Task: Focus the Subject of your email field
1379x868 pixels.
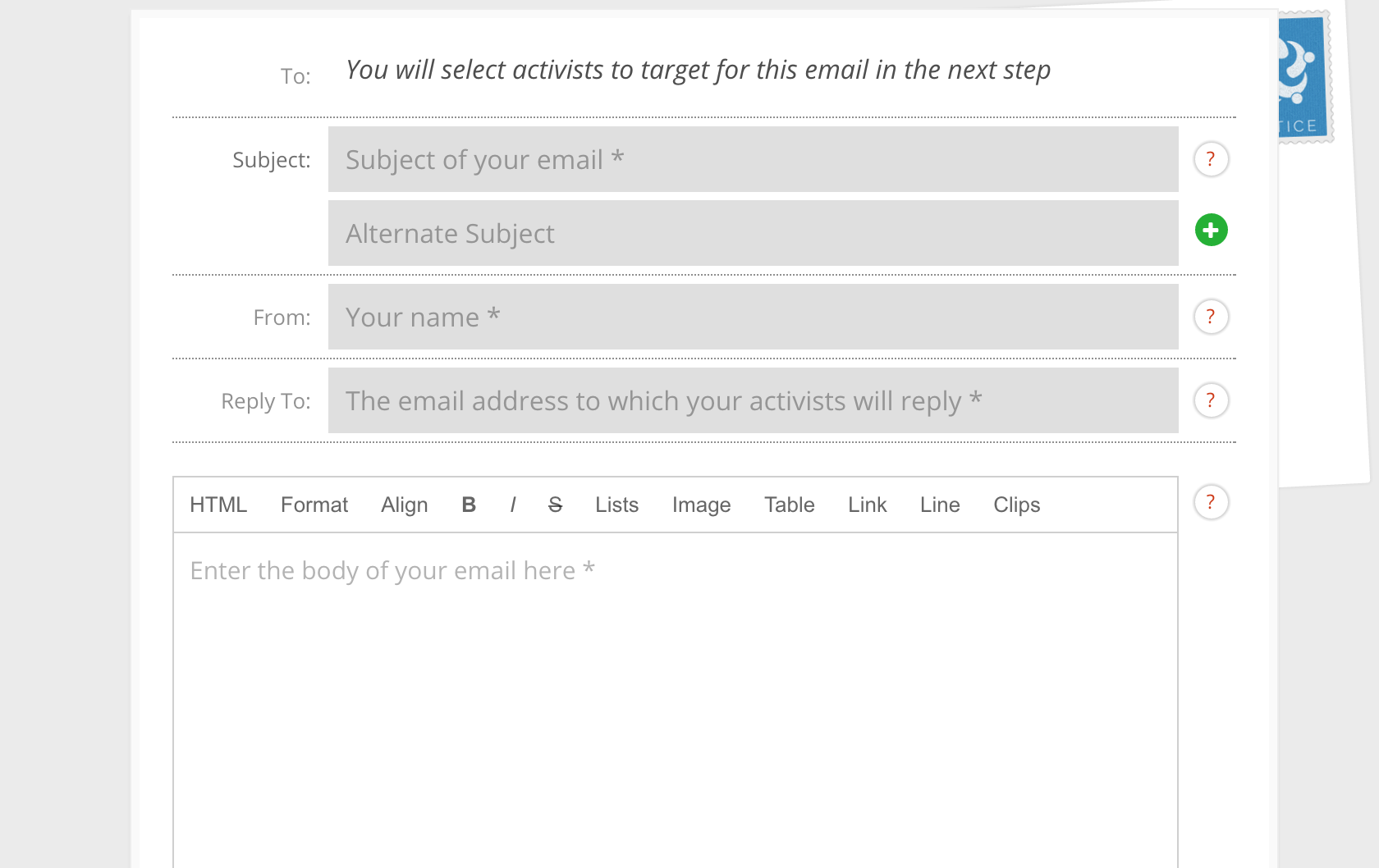Action: [753, 159]
